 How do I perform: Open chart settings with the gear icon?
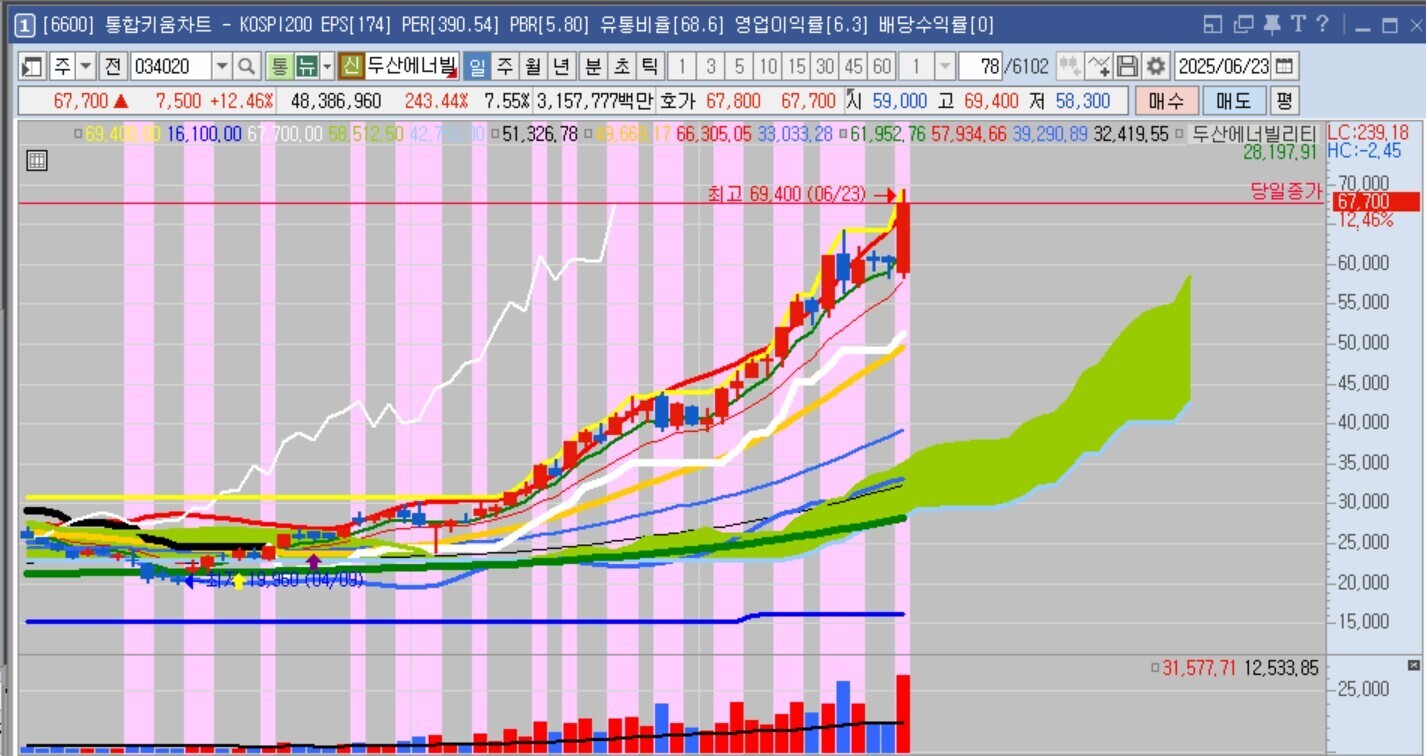click(x=1156, y=67)
